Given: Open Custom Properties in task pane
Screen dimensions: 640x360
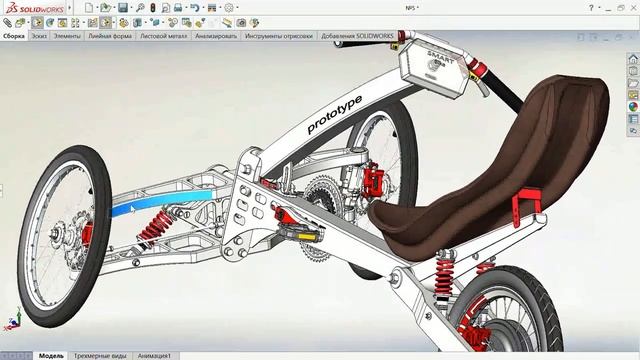Looking at the screenshot, I should pos(633,119).
